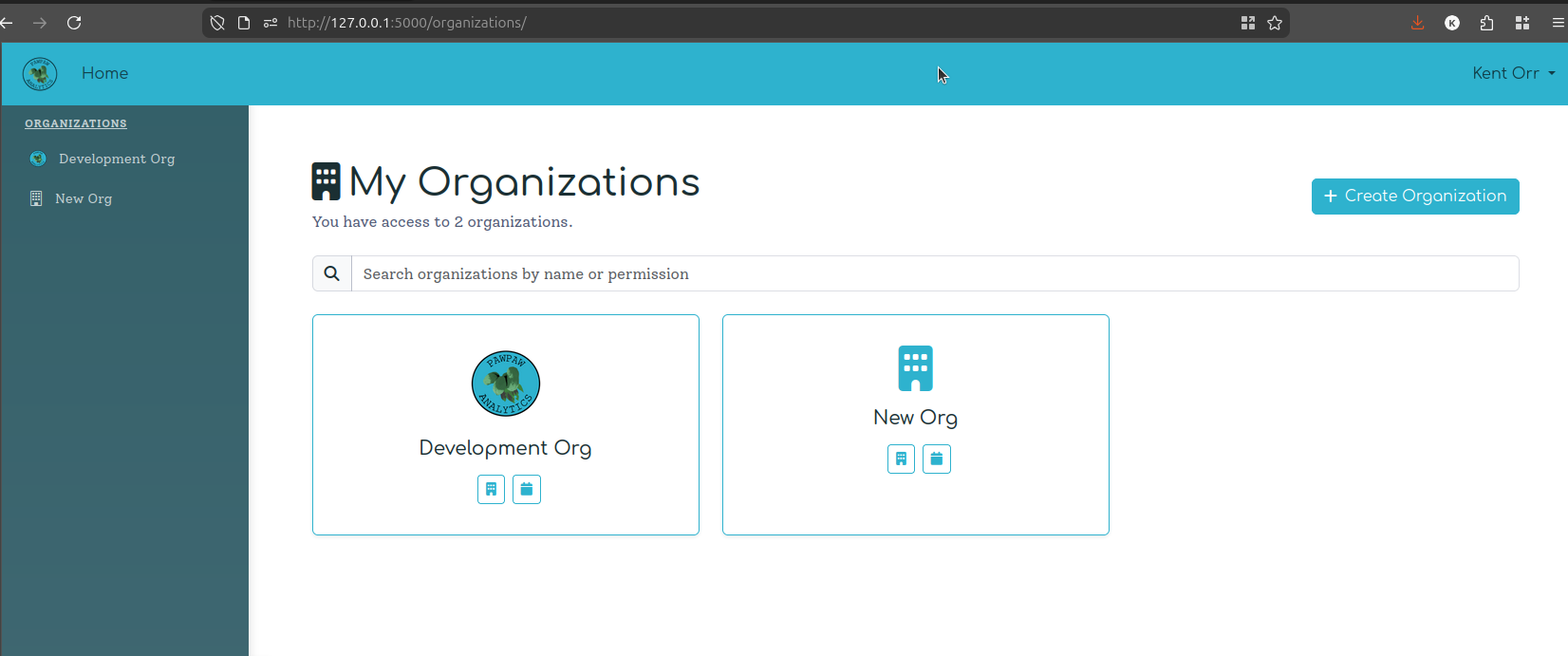This screenshot has height=656, width=1568.
Task: Open the New Org card title
Action: (916, 418)
